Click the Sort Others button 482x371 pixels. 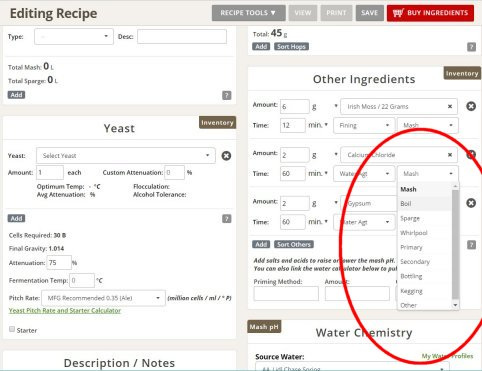pyautogui.click(x=294, y=244)
